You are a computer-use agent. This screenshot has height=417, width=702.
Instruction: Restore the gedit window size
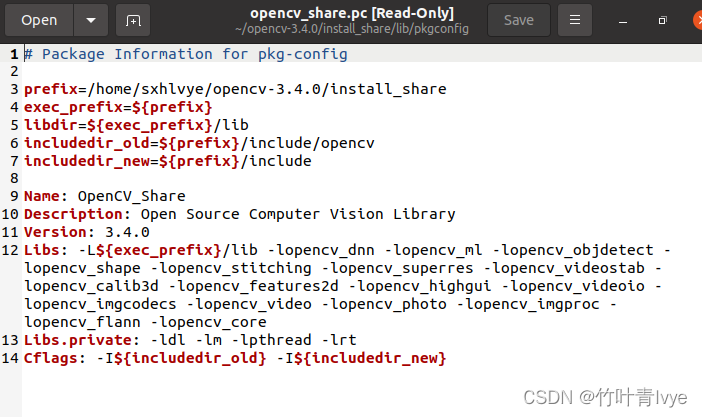click(x=662, y=21)
